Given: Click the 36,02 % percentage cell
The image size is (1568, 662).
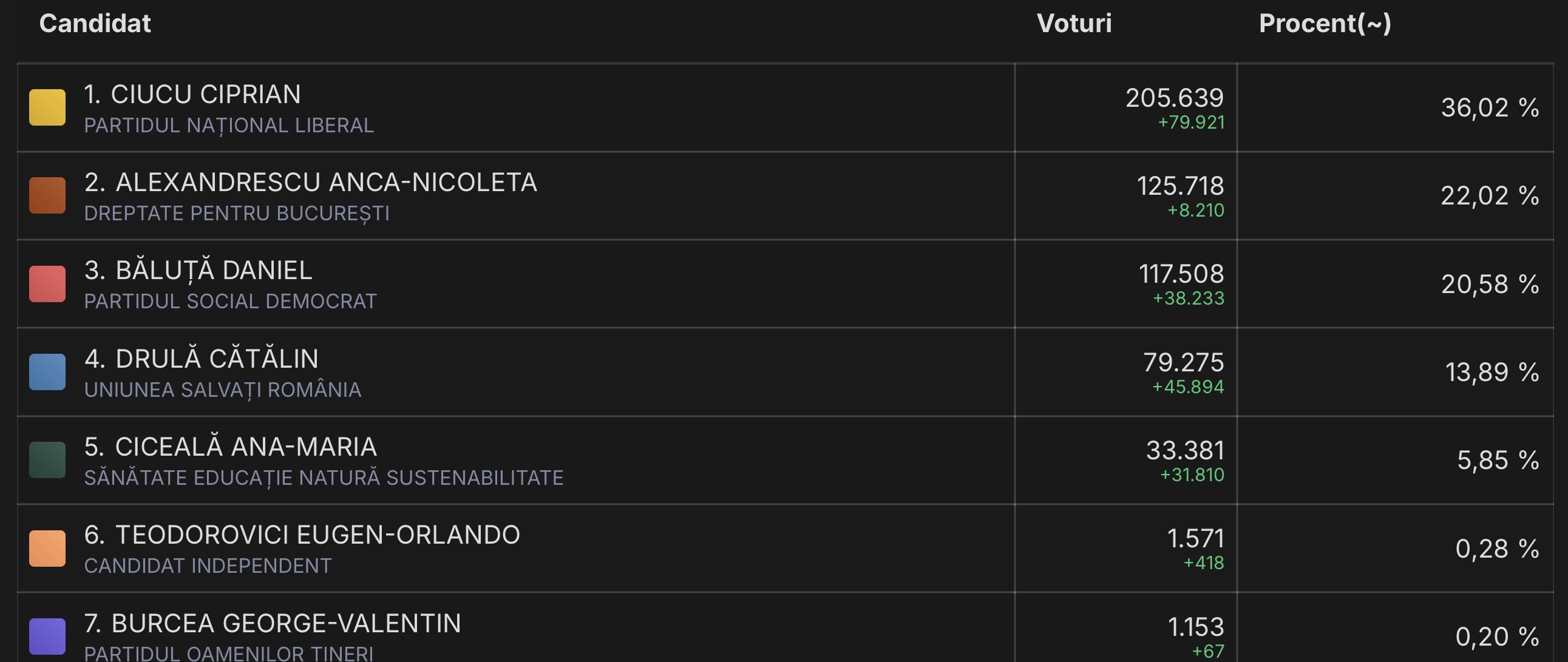Looking at the screenshot, I should pos(1490,107).
